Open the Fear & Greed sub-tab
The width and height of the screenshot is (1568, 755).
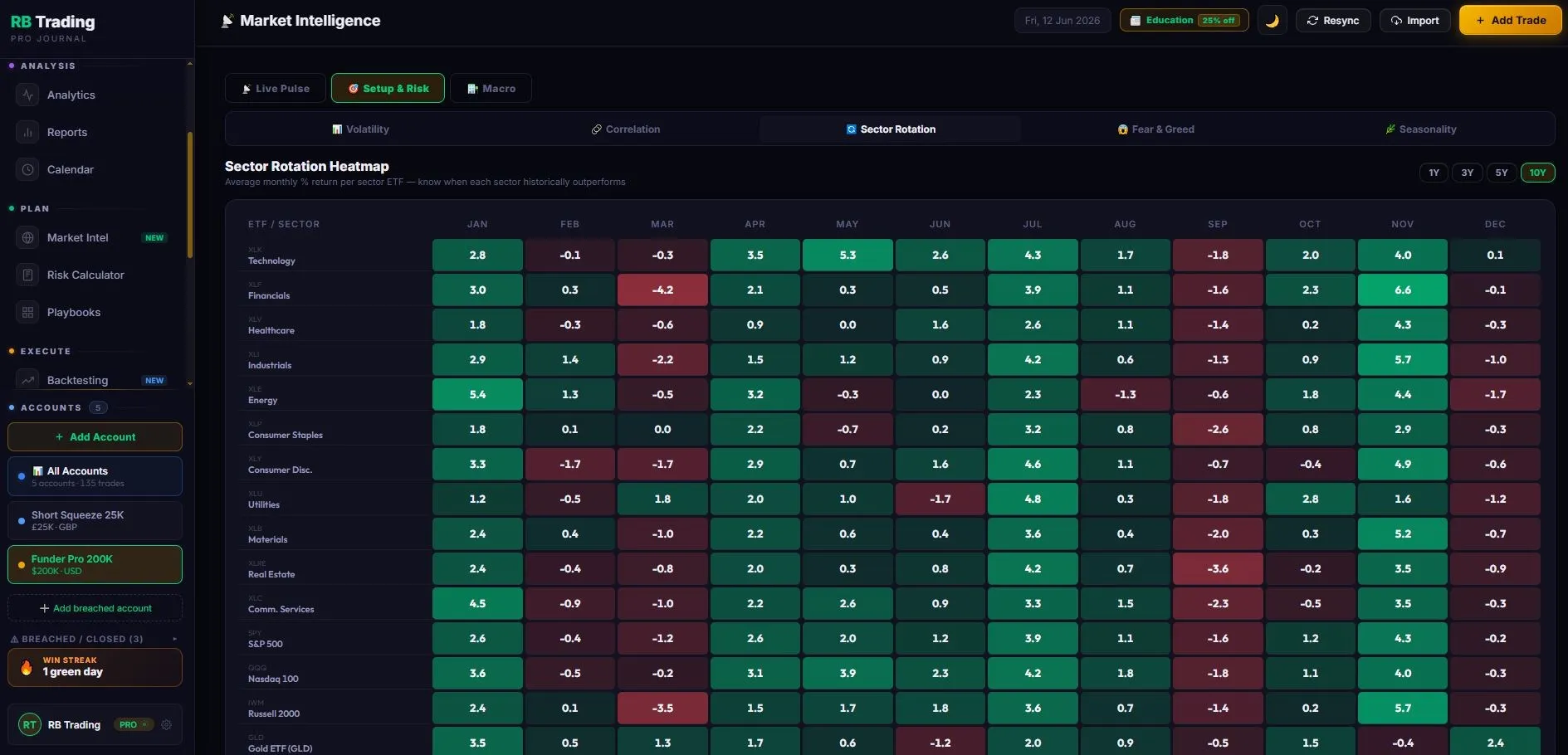1155,129
